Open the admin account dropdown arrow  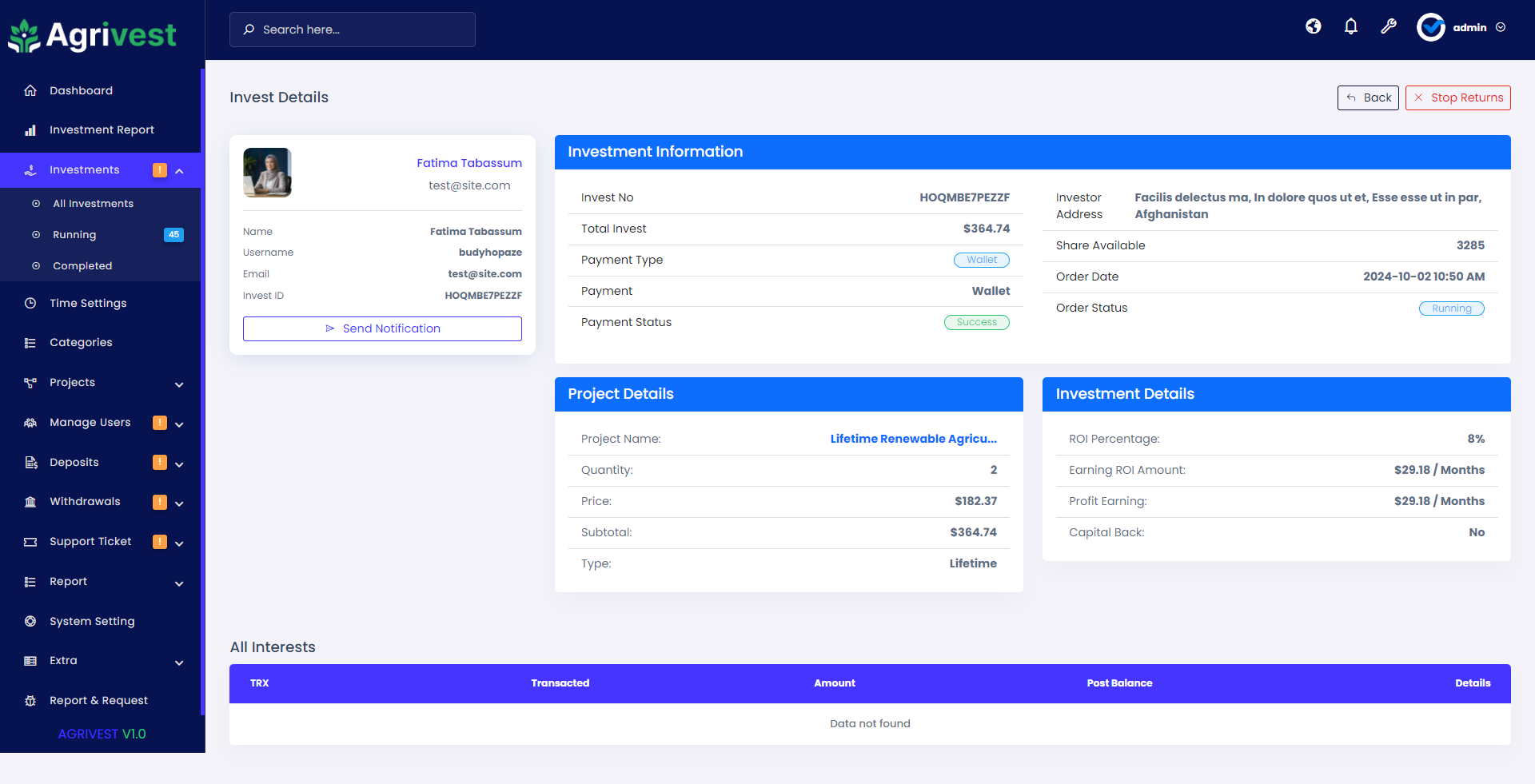pyautogui.click(x=1501, y=27)
